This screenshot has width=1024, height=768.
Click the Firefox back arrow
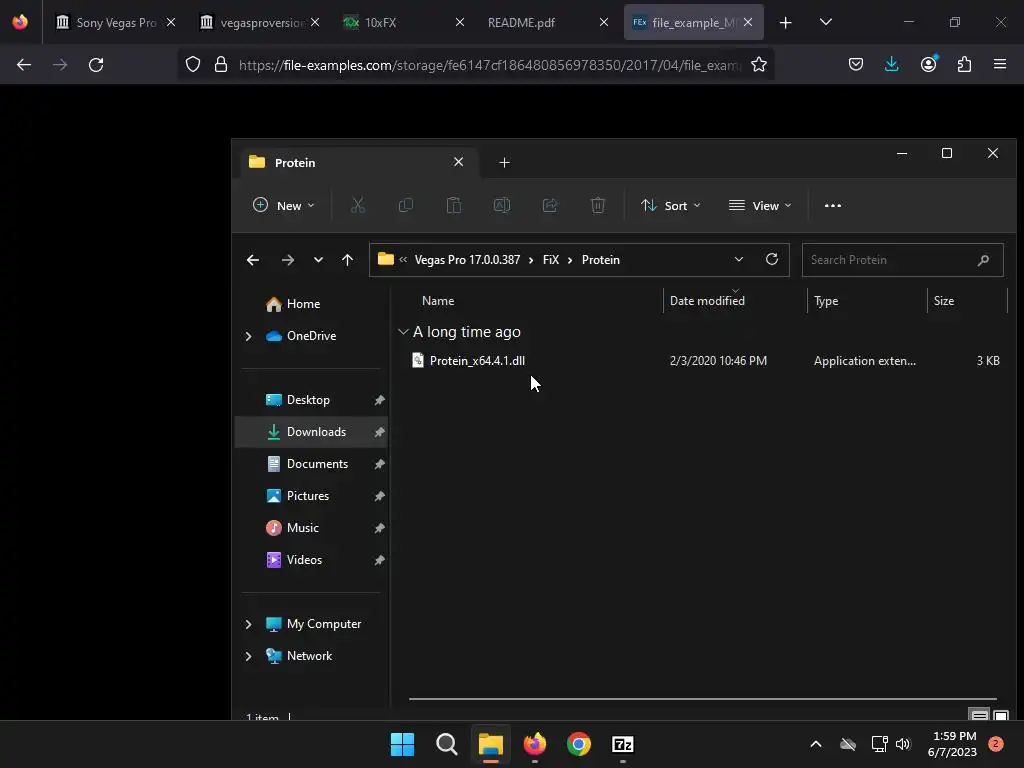[x=24, y=65]
